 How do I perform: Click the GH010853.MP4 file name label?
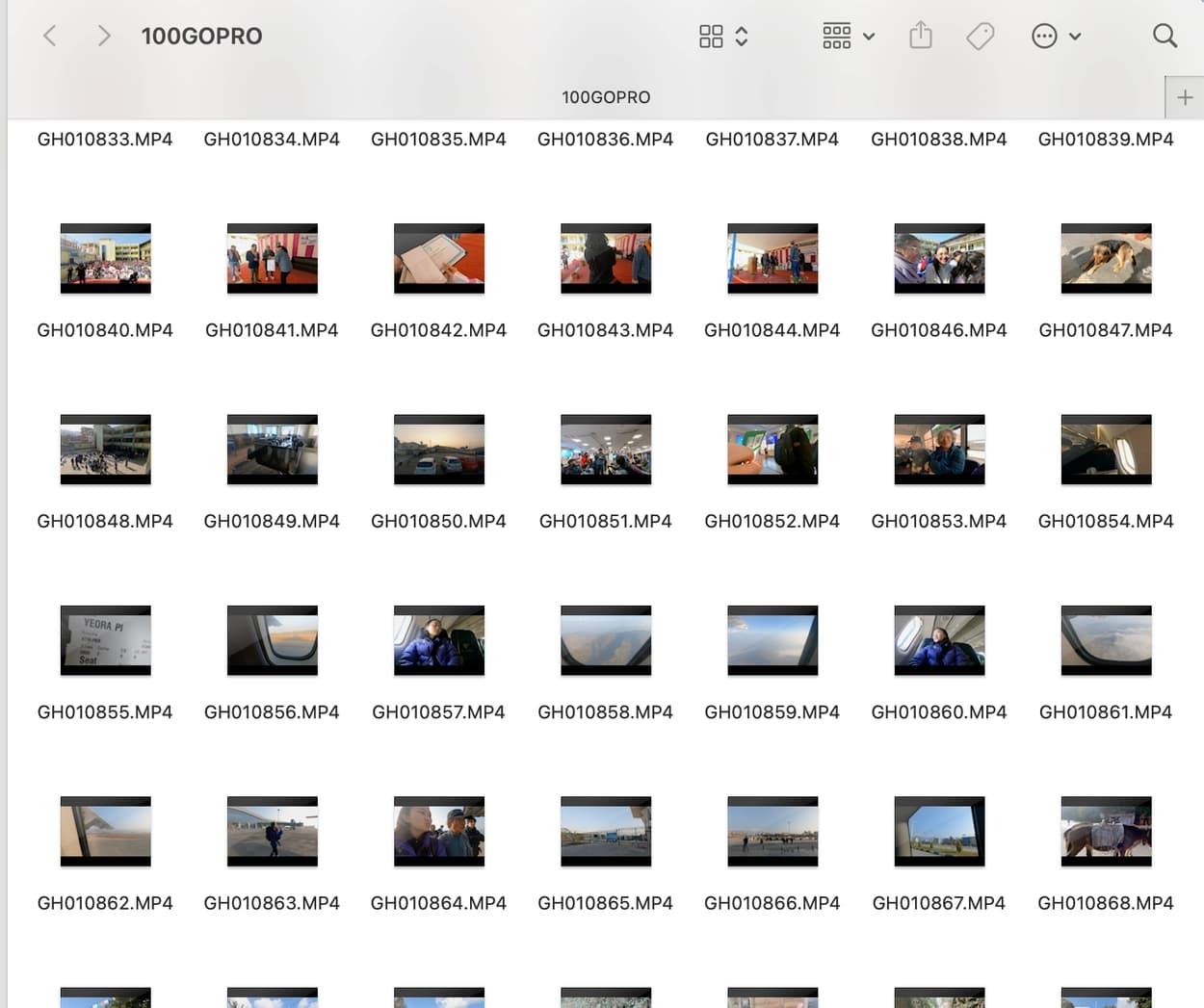pyautogui.click(x=939, y=521)
